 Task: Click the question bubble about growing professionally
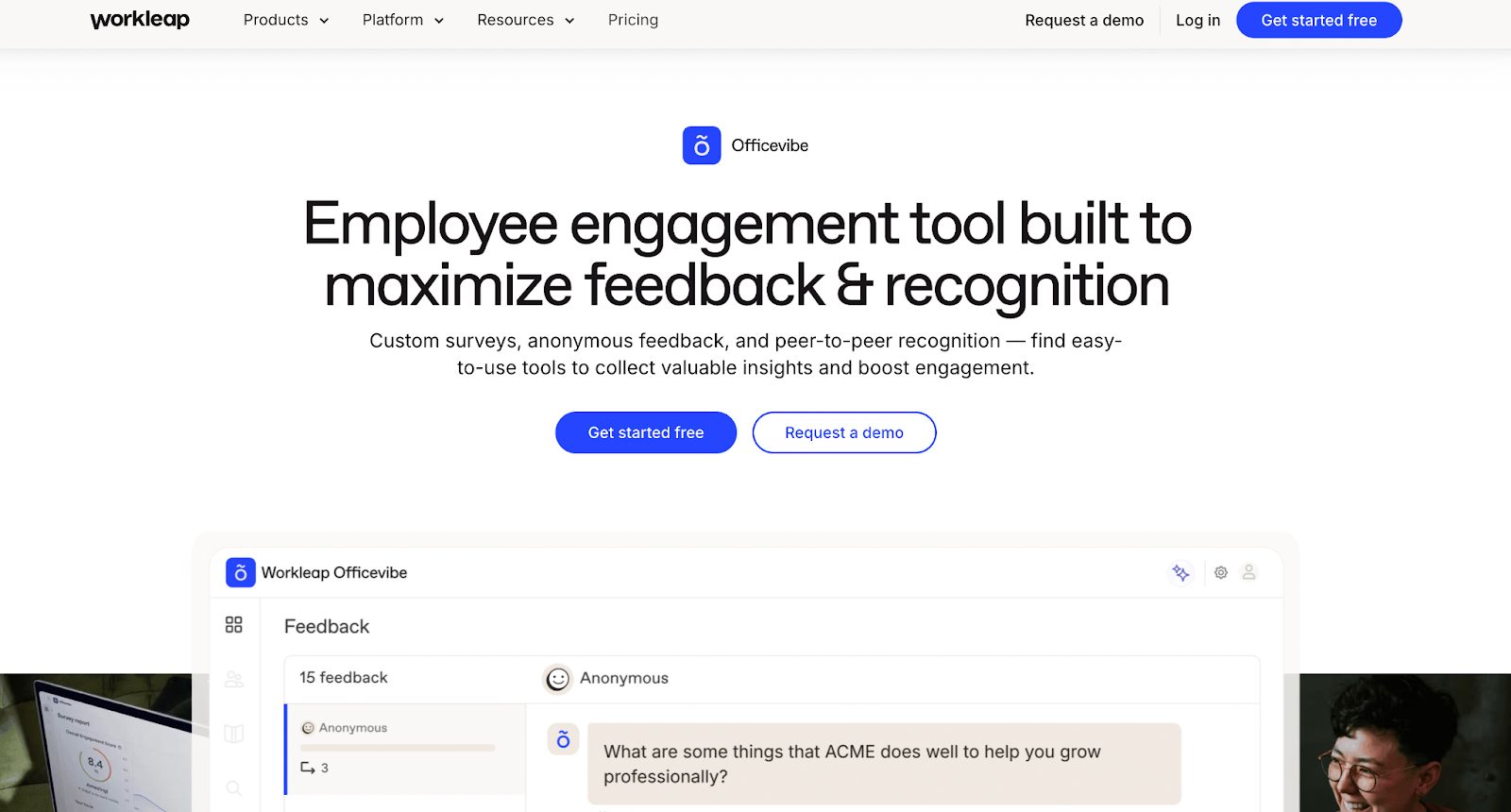(884, 764)
